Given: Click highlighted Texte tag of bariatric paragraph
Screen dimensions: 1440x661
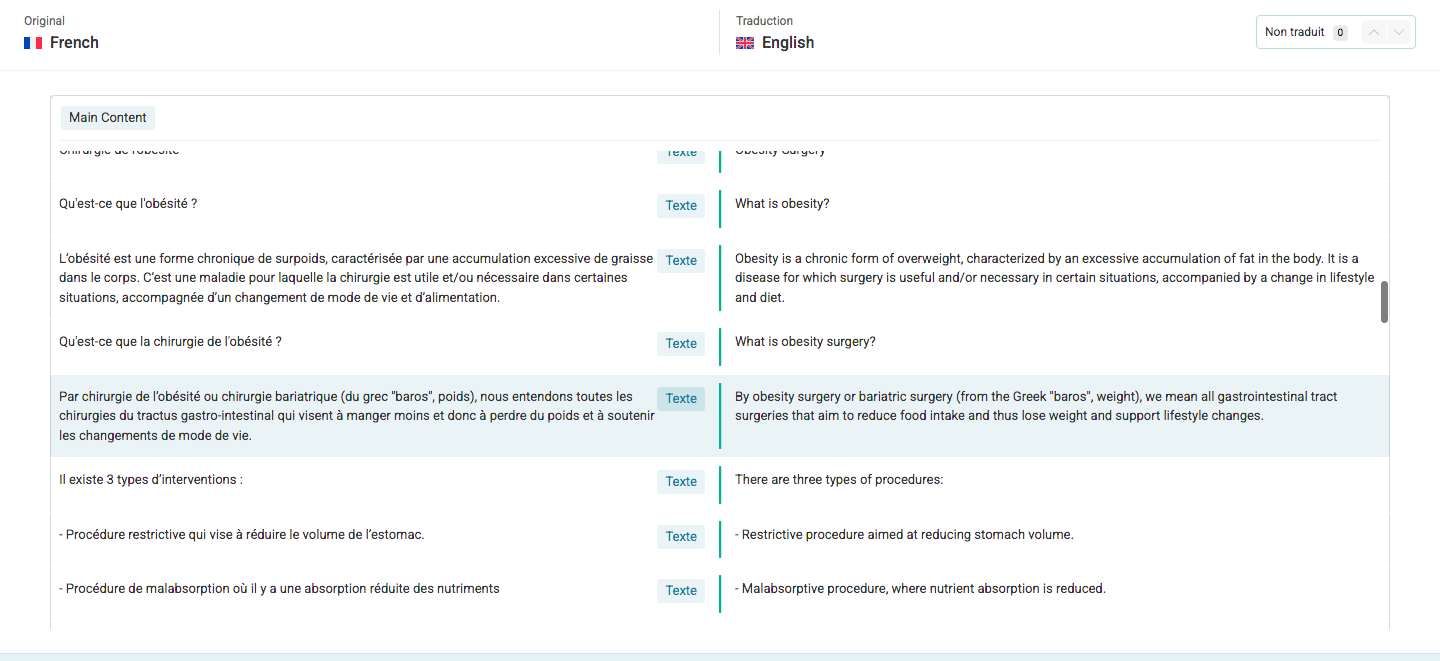Looking at the screenshot, I should click(x=681, y=399).
